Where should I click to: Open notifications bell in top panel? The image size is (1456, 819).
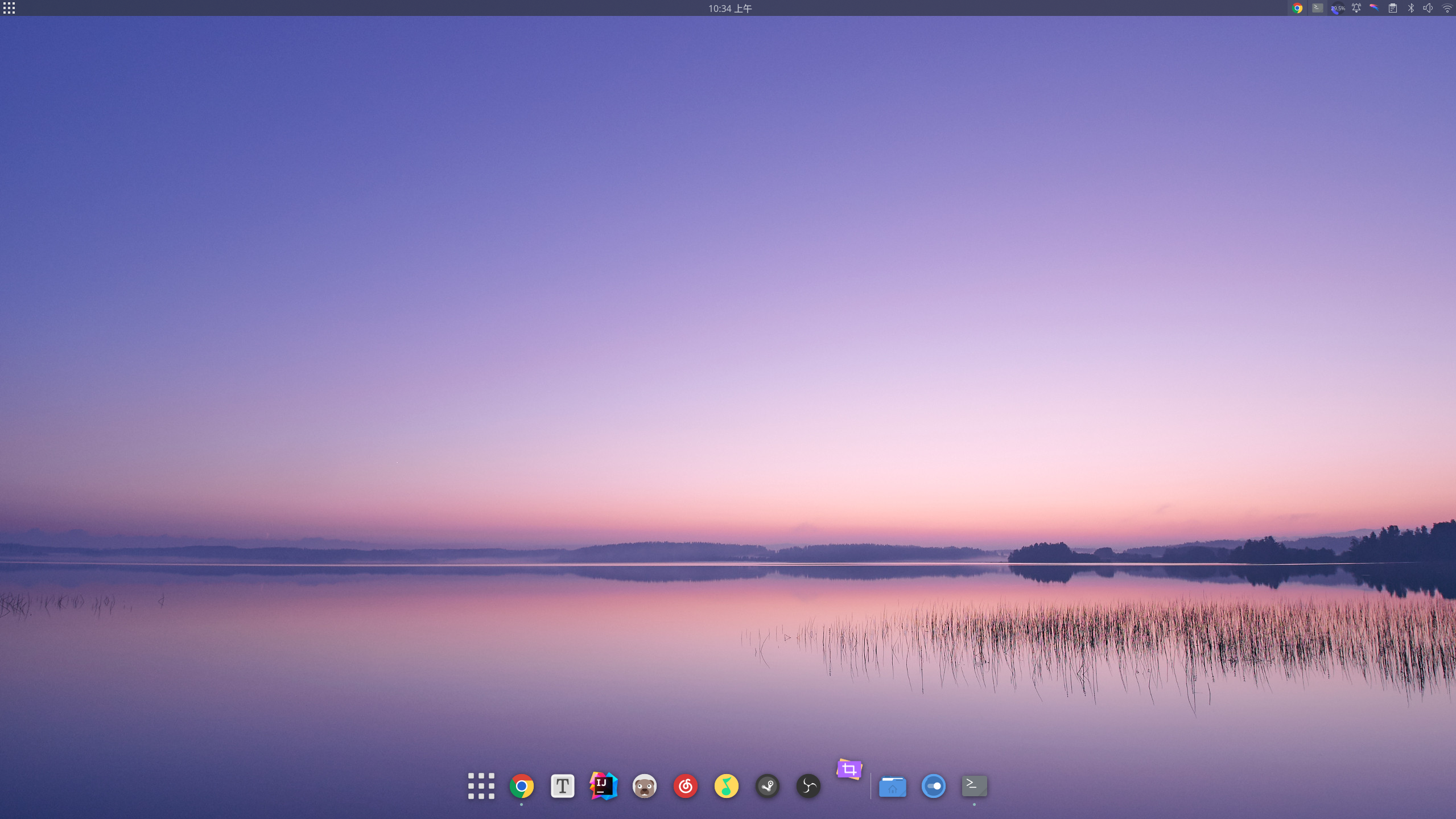1356,8
